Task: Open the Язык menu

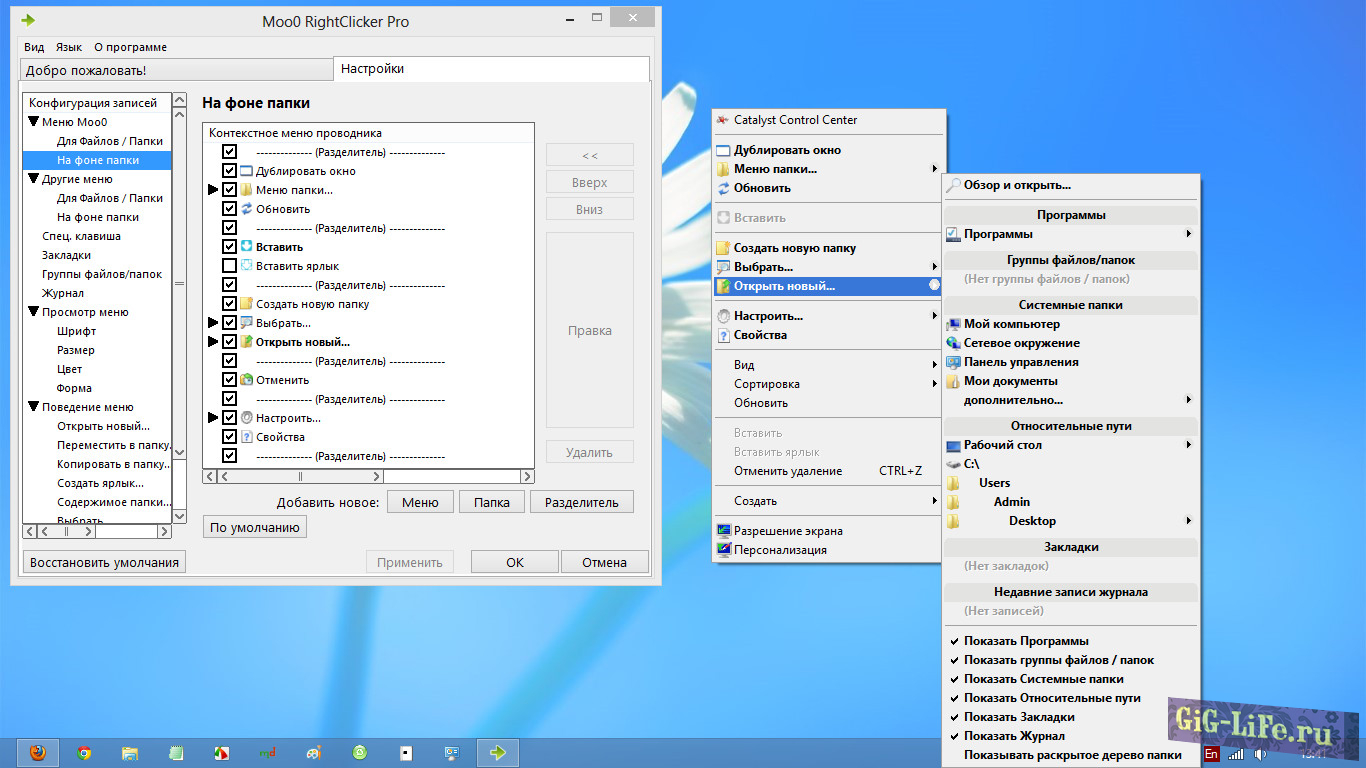Action: (69, 47)
